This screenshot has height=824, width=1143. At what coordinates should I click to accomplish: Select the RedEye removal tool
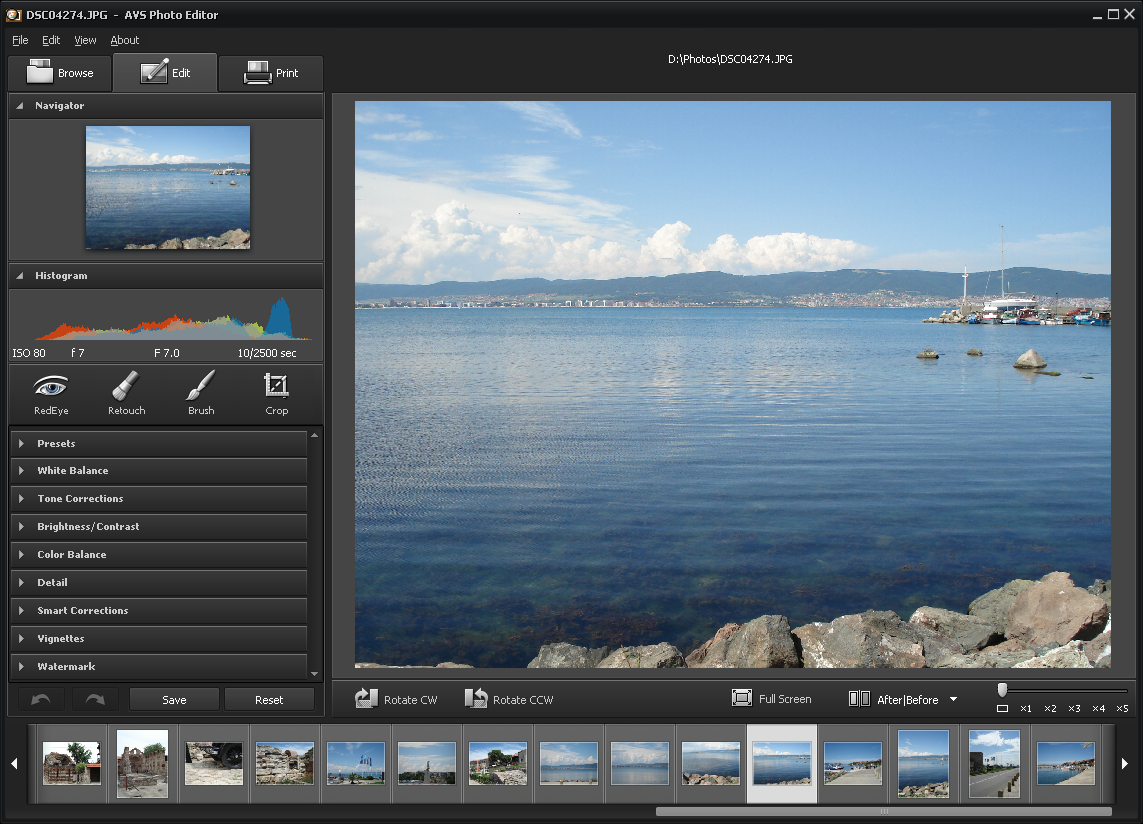pos(51,393)
